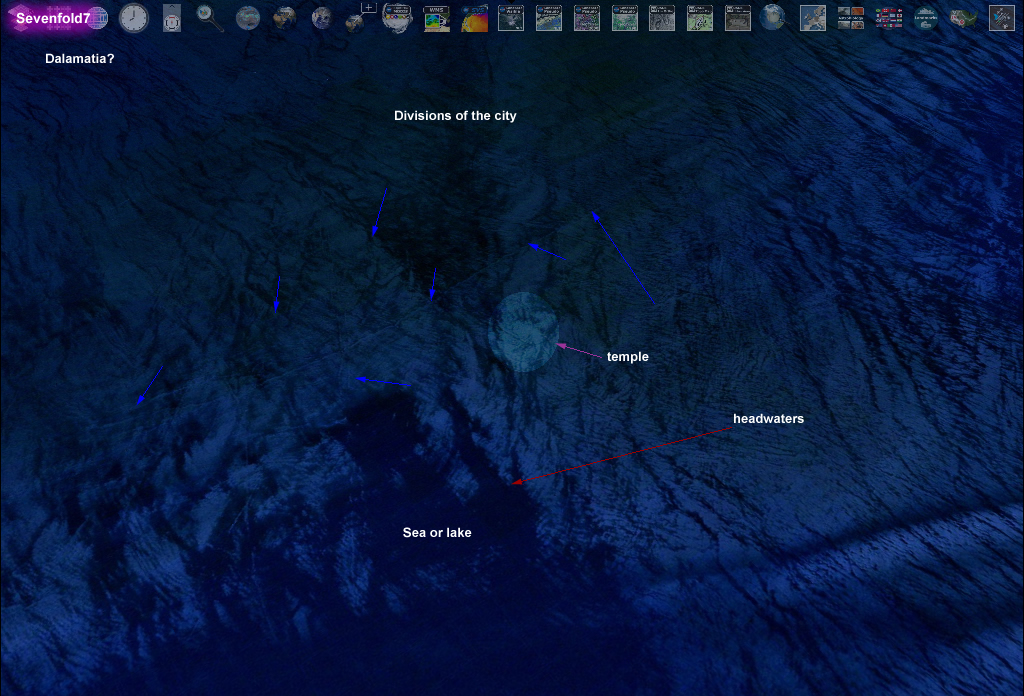Open the SVS orange heat-map icon
This screenshot has width=1024, height=696.
coord(474,18)
